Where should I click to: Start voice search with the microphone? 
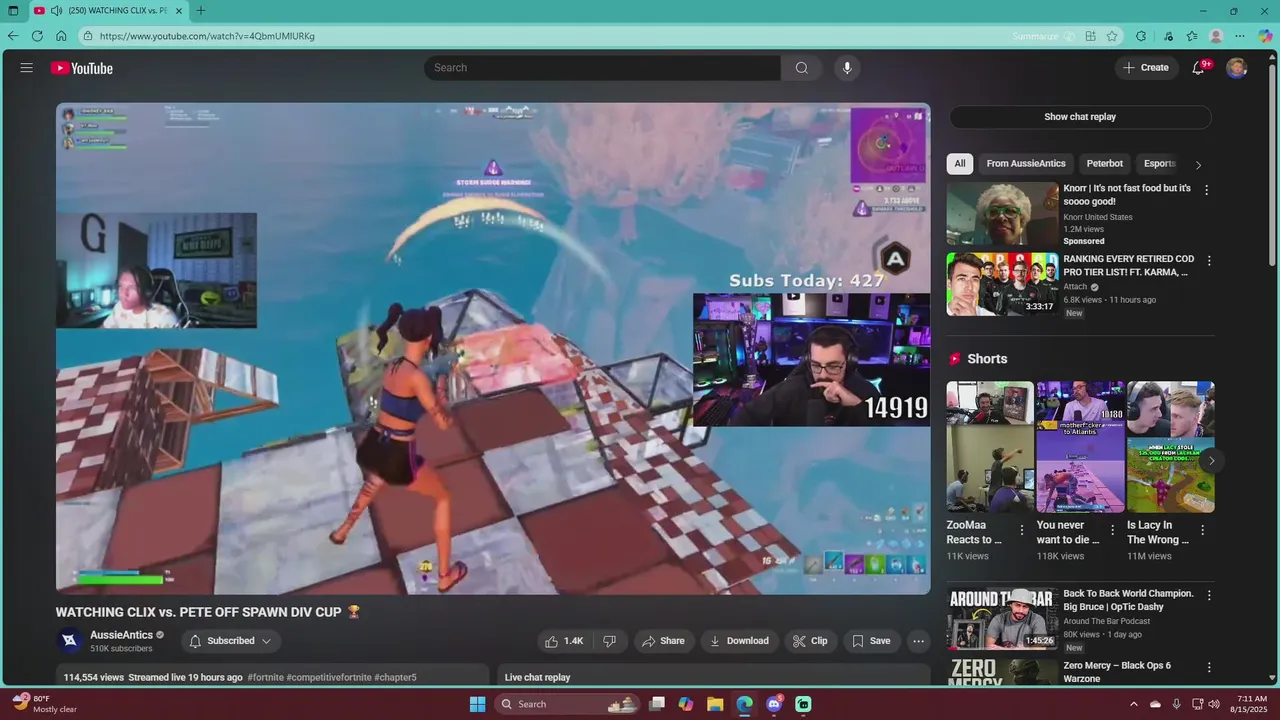(x=847, y=68)
